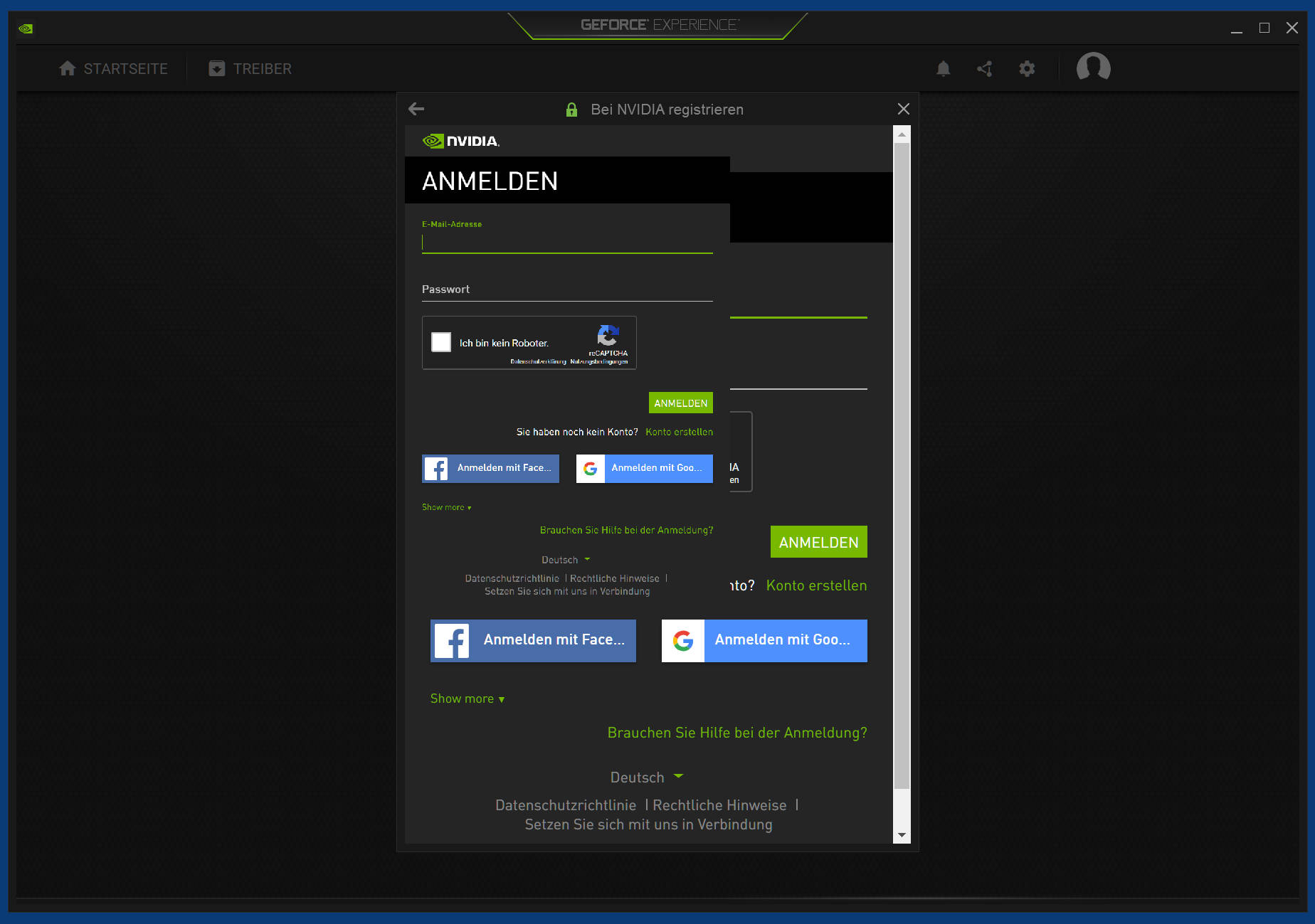The height and width of the screenshot is (924, 1315).
Task: Switch to the STARTSEITE tab
Action: pos(114,69)
